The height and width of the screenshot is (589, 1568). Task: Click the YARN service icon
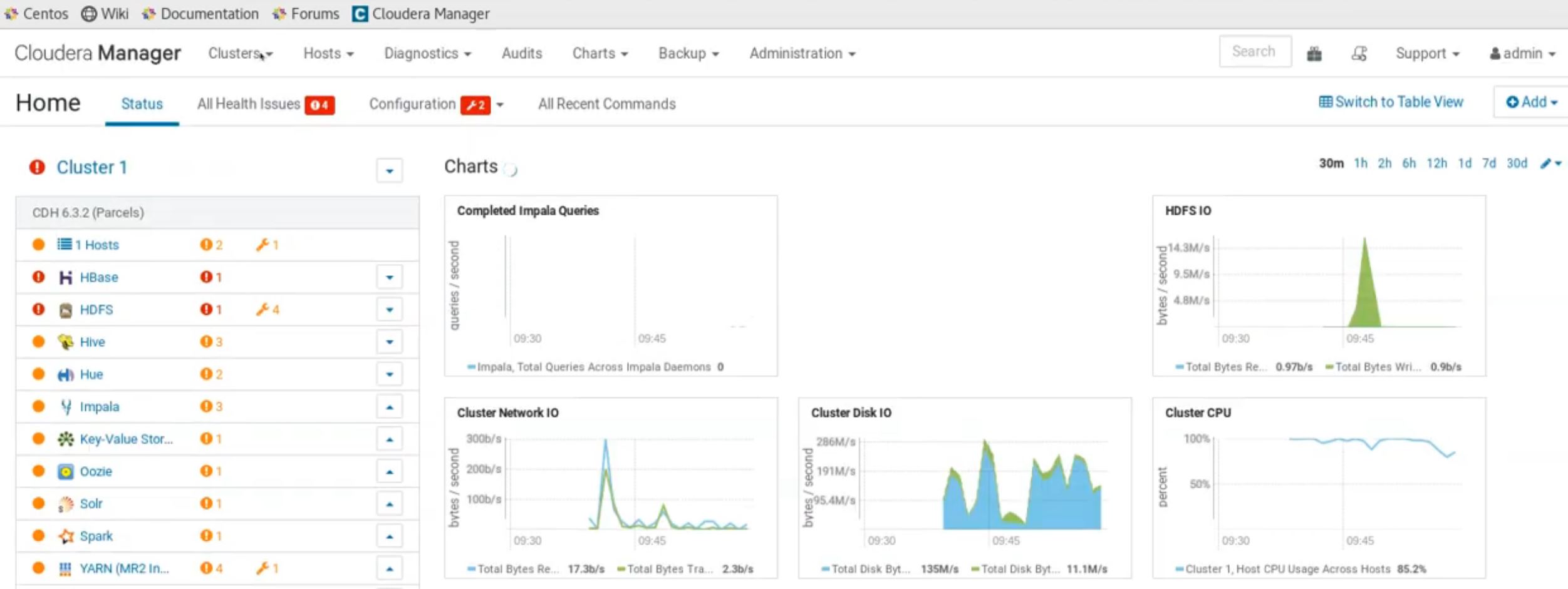click(65, 568)
